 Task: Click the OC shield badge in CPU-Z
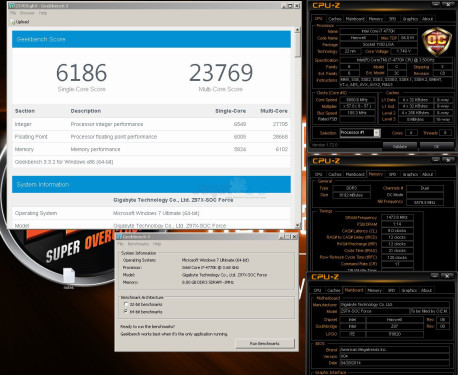(436, 42)
